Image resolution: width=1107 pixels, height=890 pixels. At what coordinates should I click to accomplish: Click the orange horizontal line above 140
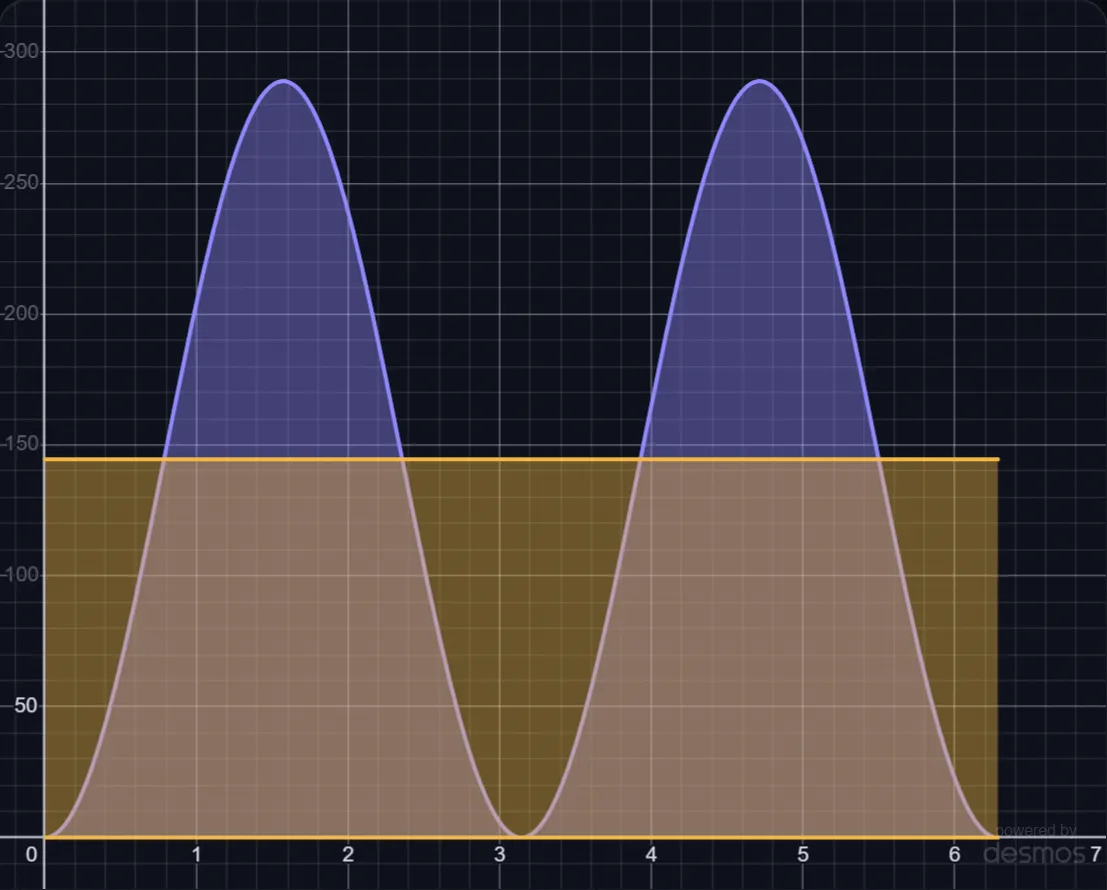(522, 459)
